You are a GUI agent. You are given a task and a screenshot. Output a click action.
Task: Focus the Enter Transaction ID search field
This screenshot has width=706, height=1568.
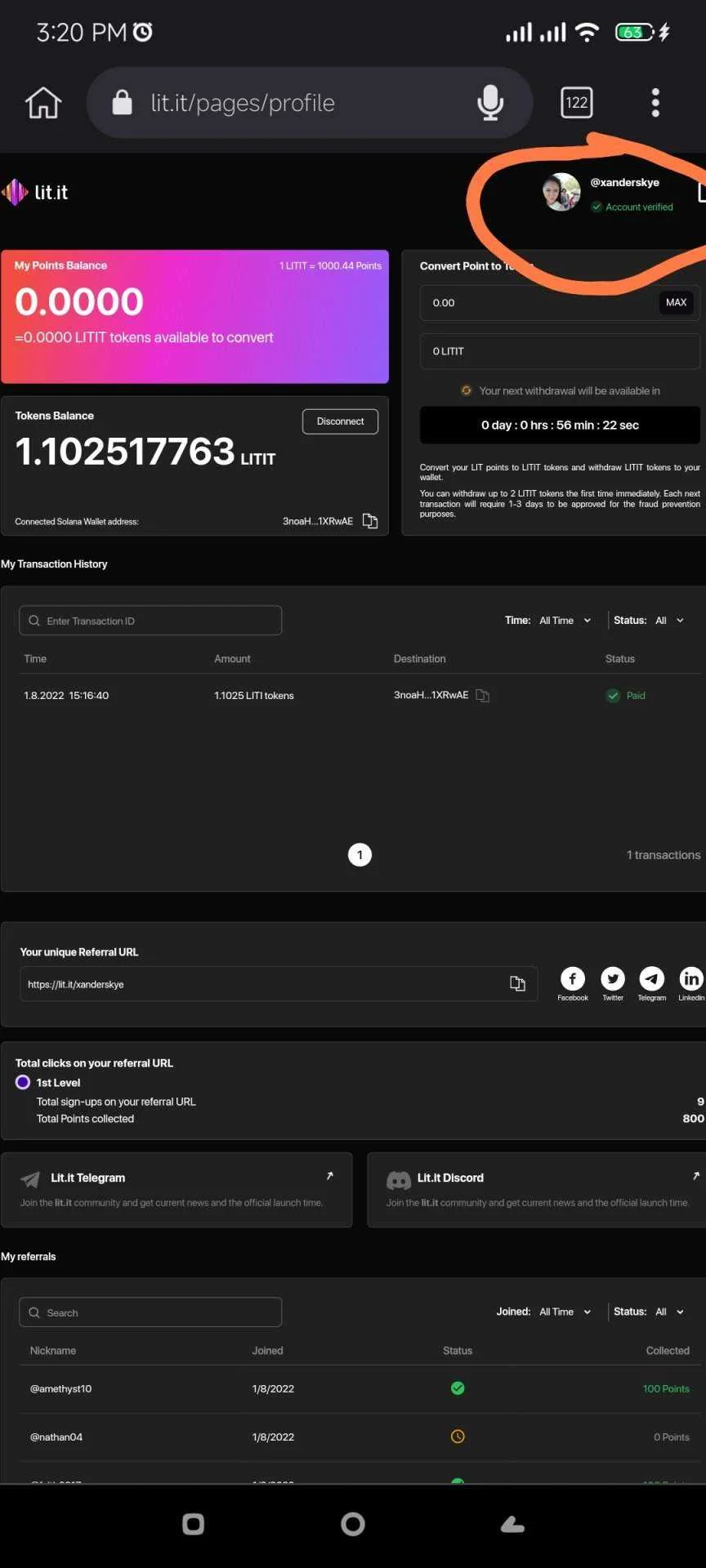point(150,621)
